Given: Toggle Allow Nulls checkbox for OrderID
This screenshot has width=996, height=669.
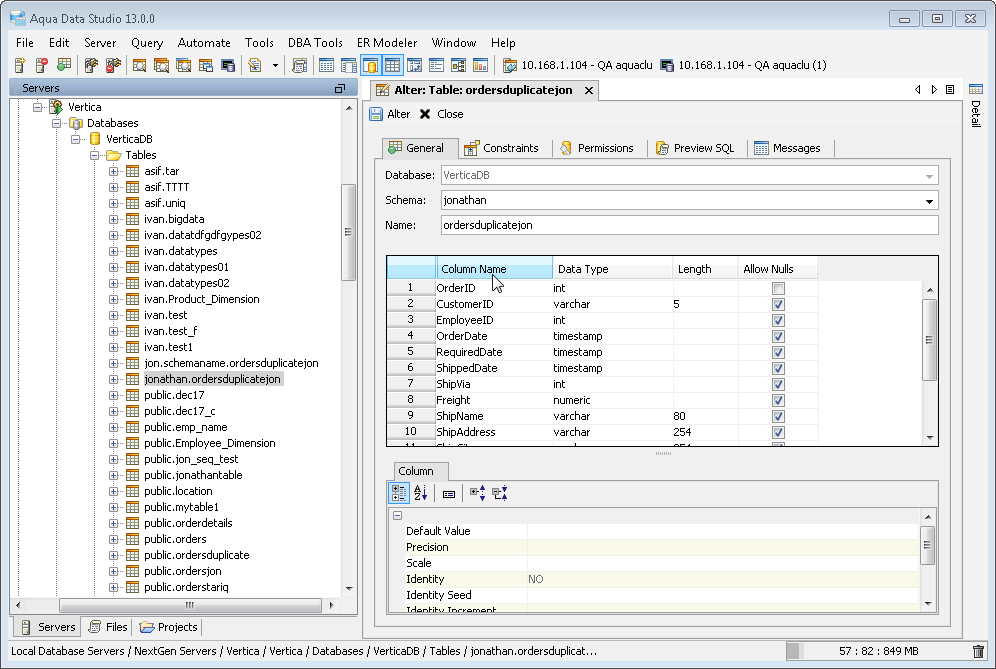Looking at the screenshot, I should pyautogui.click(x=778, y=288).
